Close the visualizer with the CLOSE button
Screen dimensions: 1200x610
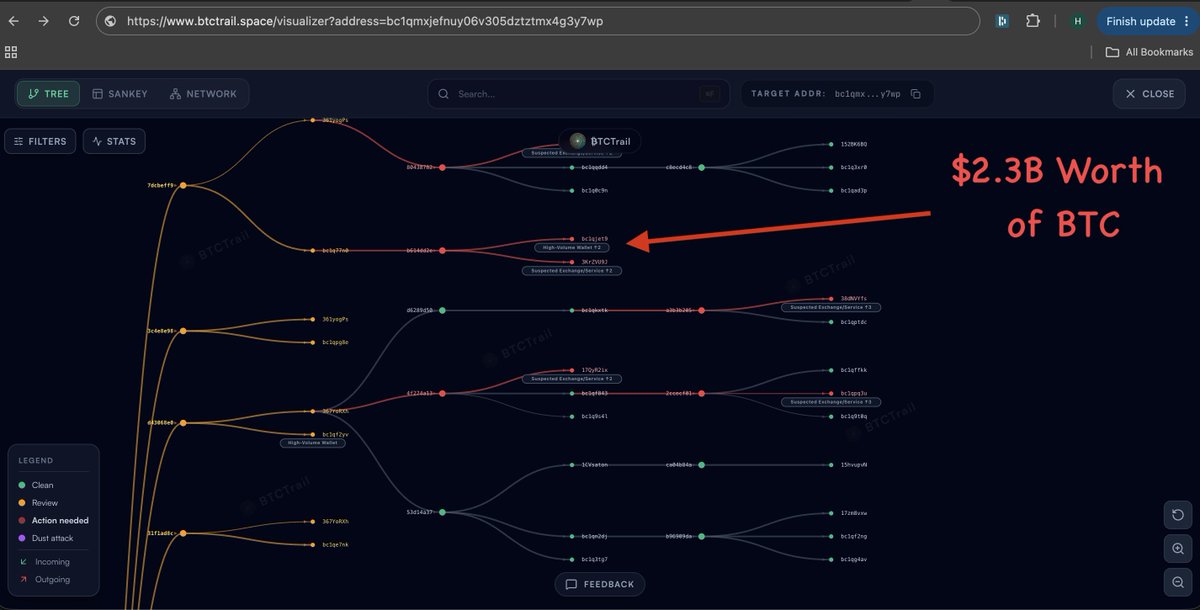[x=1149, y=94]
